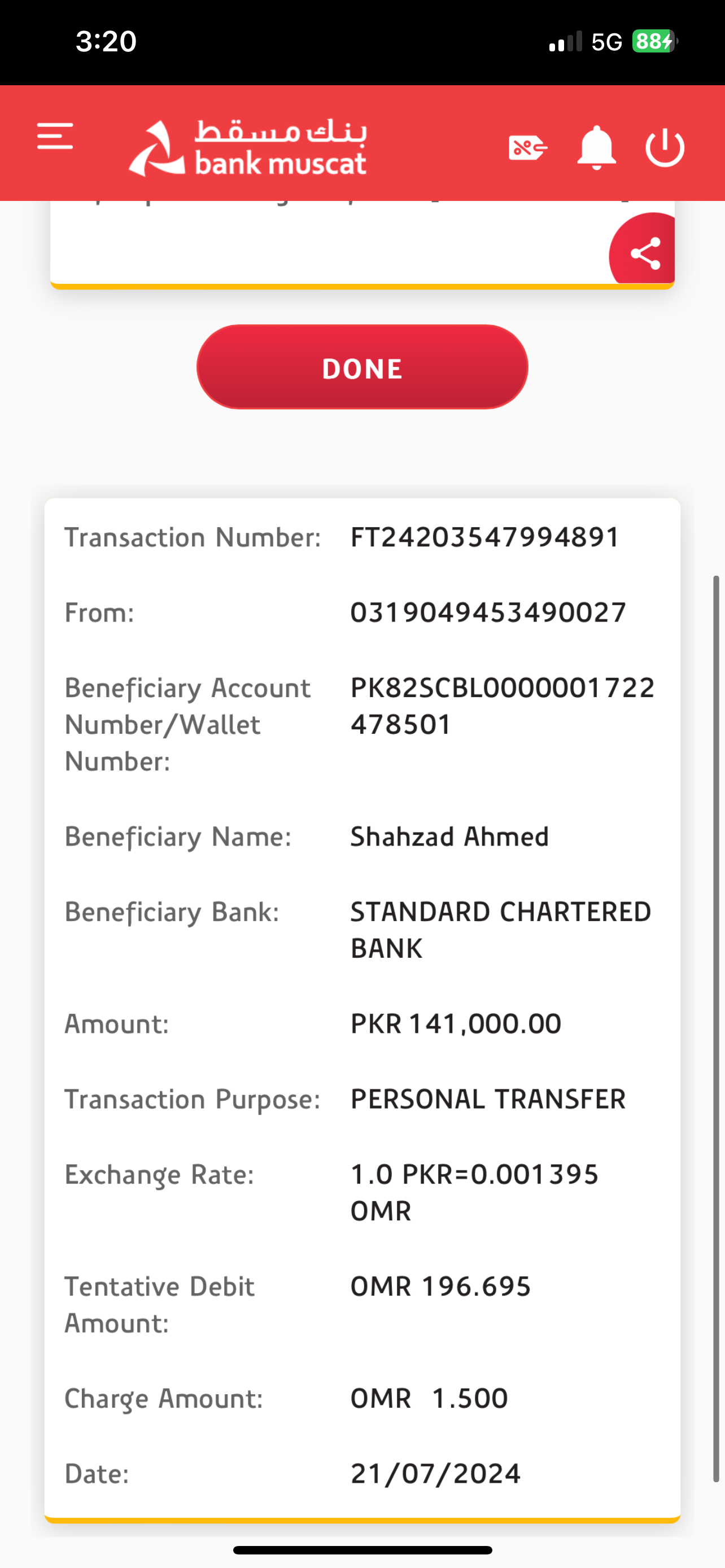The height and width of the screenshot is (1568, 725).
Task: Tap the From account number value
Action: pos(488,612)
